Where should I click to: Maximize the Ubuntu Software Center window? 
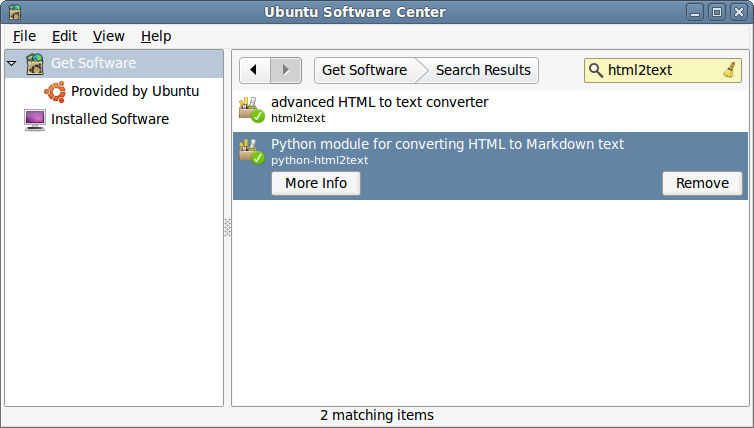point(717,12)
